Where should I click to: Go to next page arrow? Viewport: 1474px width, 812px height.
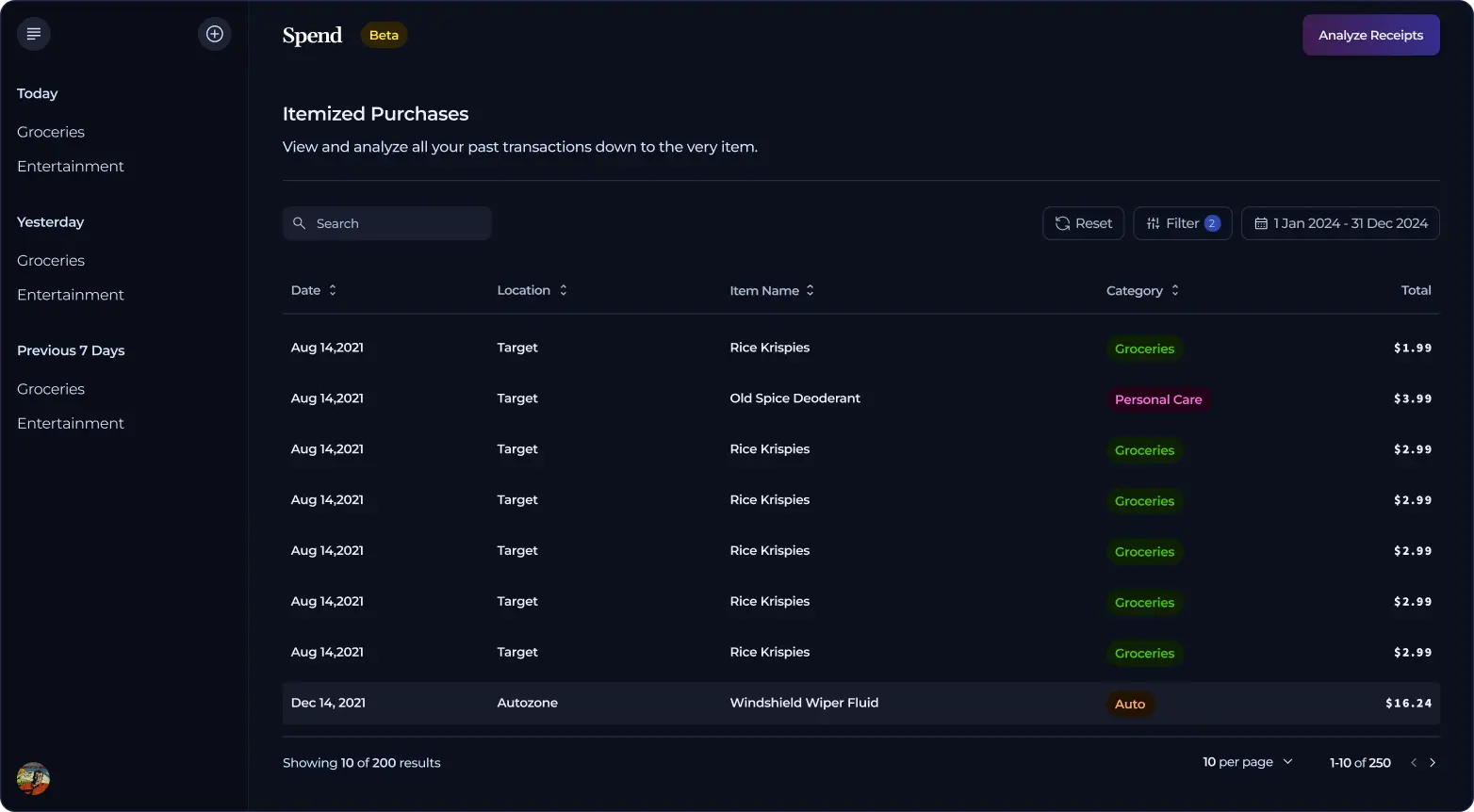[x=1433, y=763]
